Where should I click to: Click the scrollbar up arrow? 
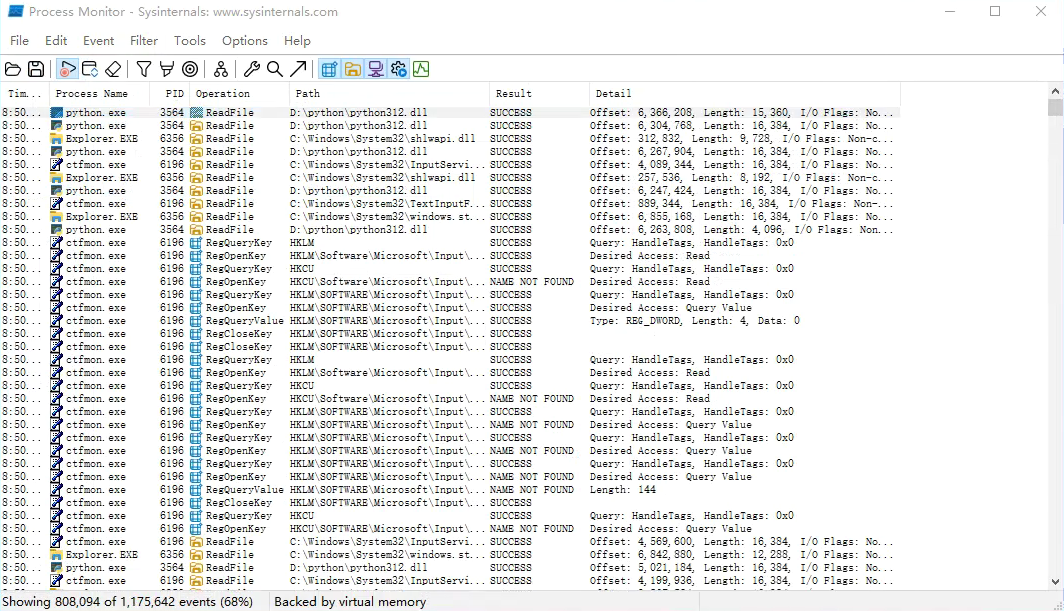[1055, 91]
